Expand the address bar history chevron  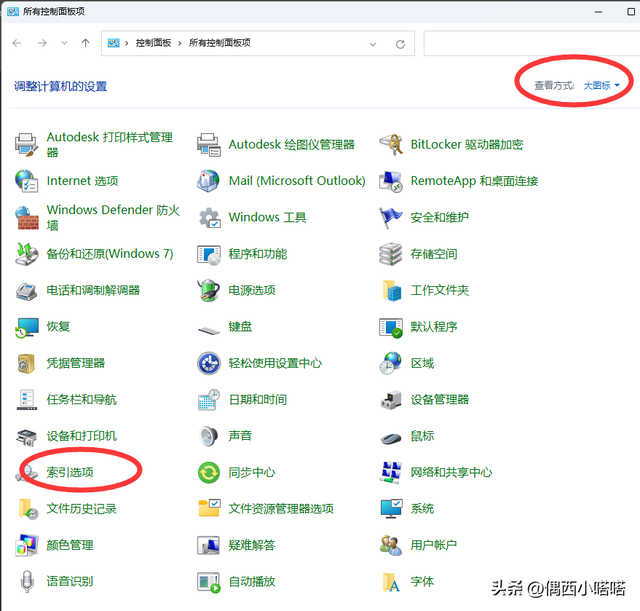click(x=373, y=44)
